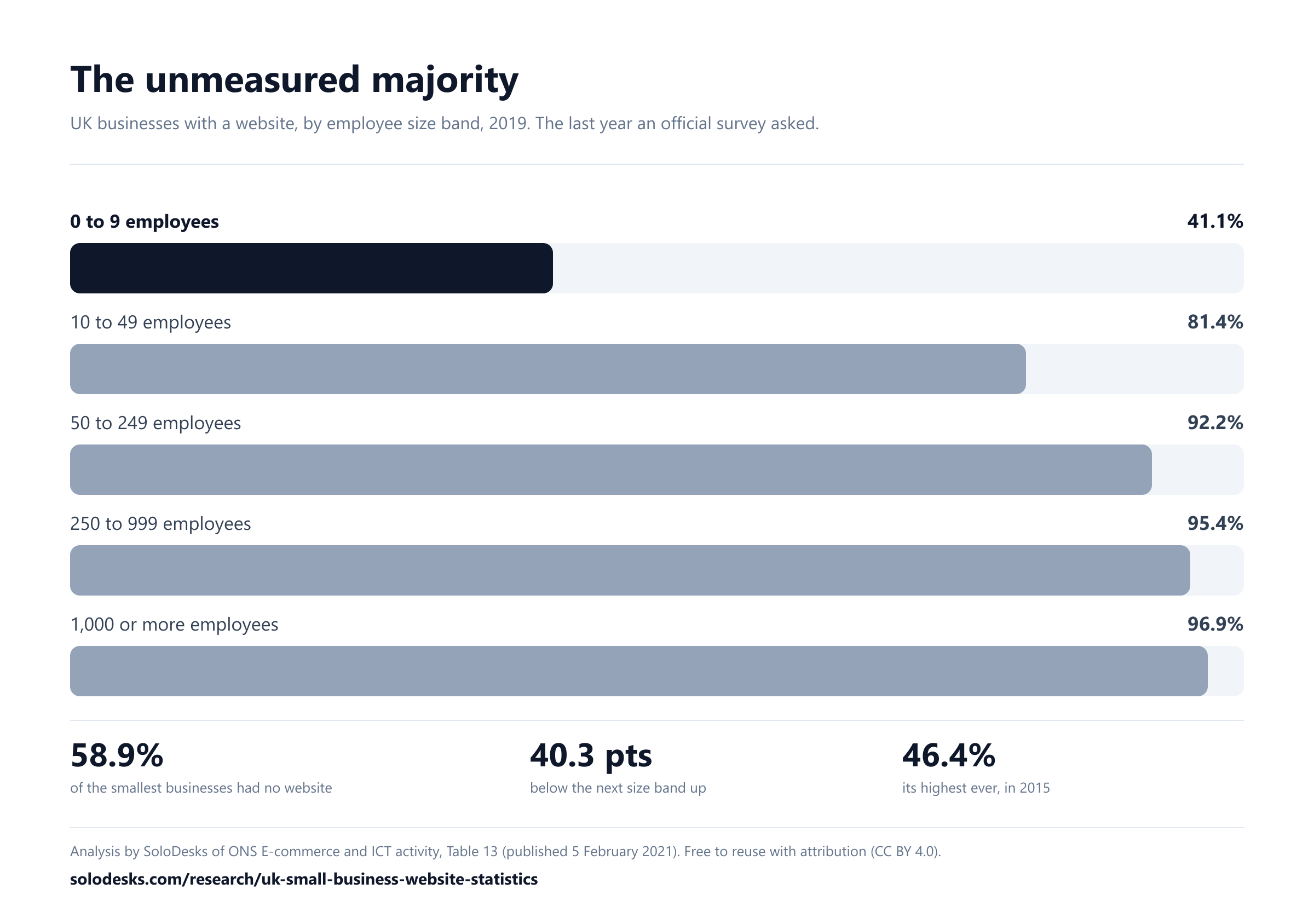Click the 10 to 49 employees bar
This screenshot has height=924, width=1314.
[x=547, y=369]
